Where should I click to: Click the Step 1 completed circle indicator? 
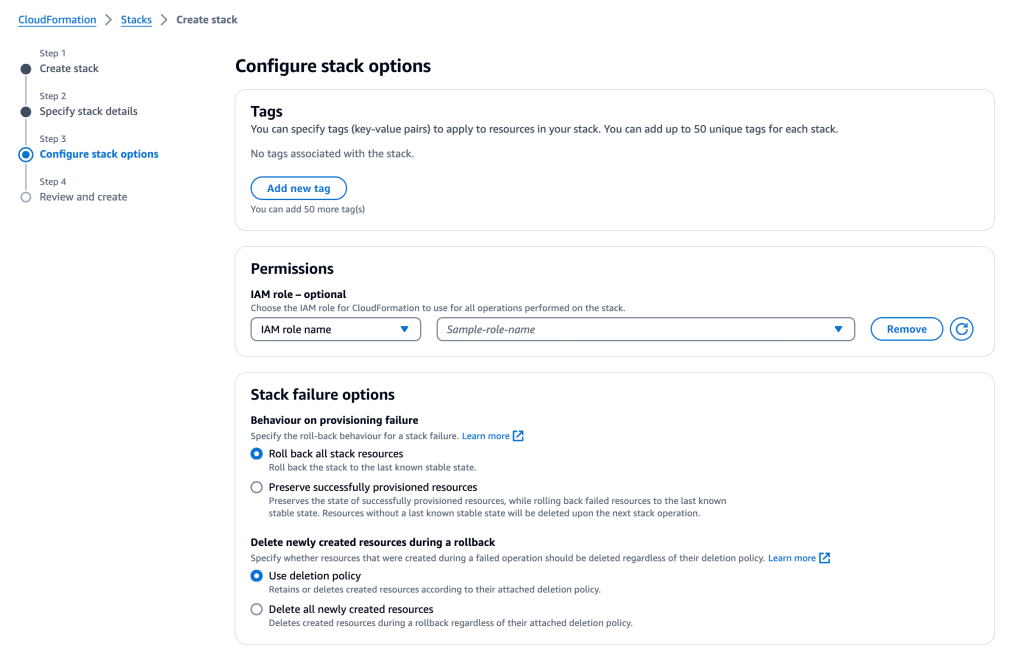[x=24, y=68]
